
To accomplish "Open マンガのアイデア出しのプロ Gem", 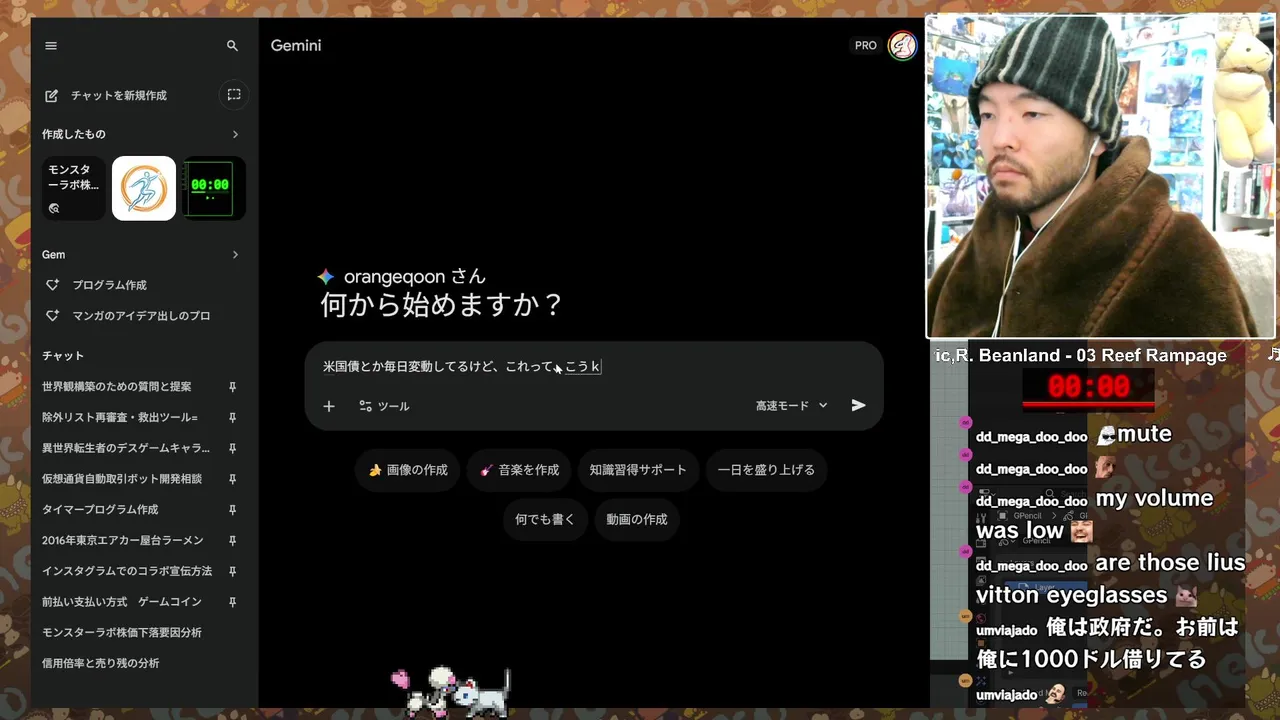I will pos(141,316).
